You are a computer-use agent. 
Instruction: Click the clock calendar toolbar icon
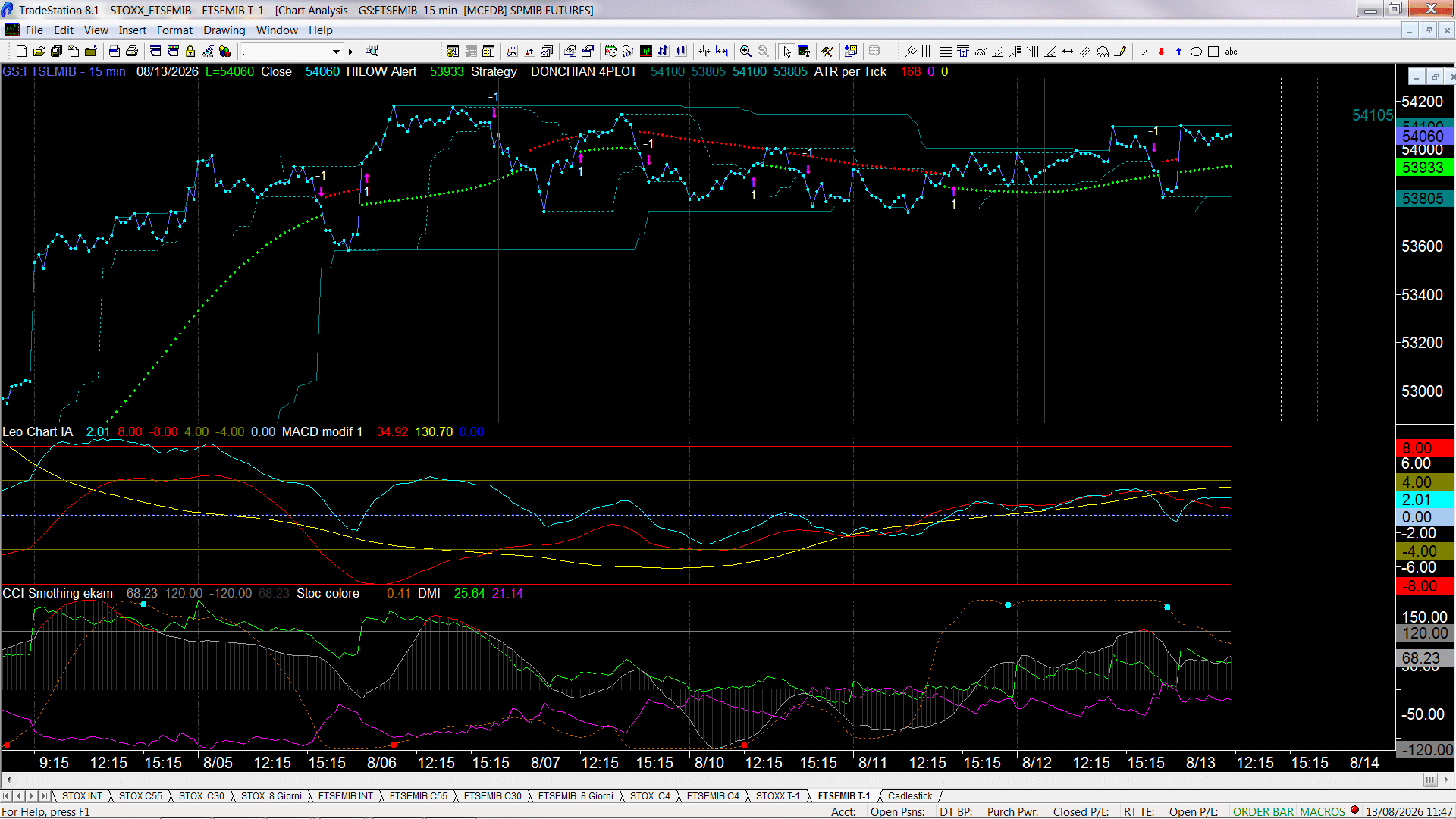pyautogui.click(x=611, y=52)
